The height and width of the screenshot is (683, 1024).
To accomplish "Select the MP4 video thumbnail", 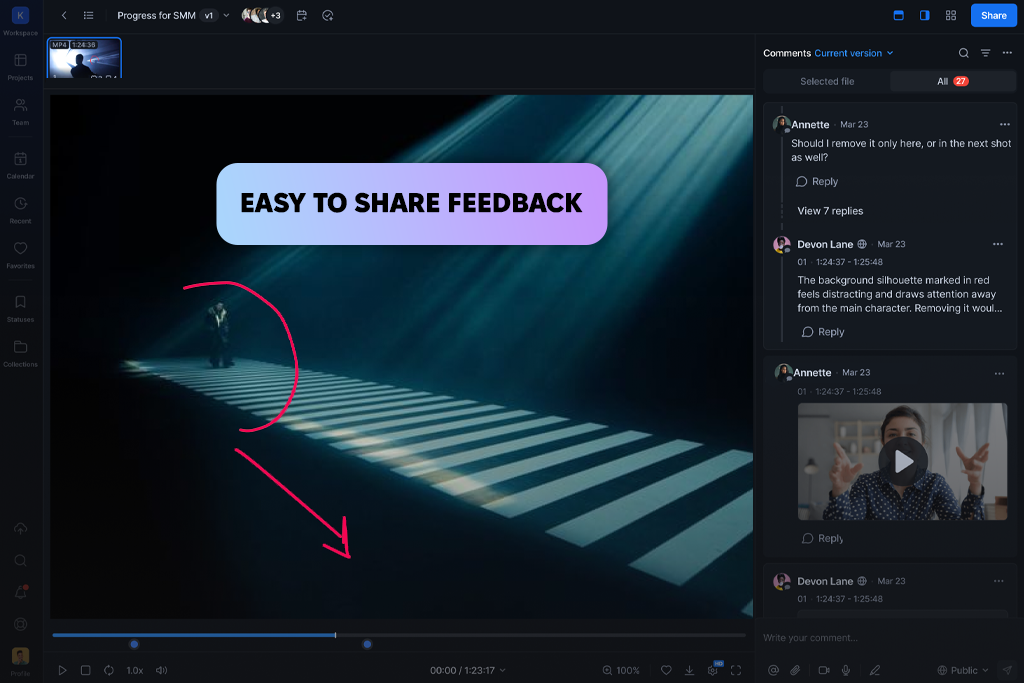I will 84,58.
